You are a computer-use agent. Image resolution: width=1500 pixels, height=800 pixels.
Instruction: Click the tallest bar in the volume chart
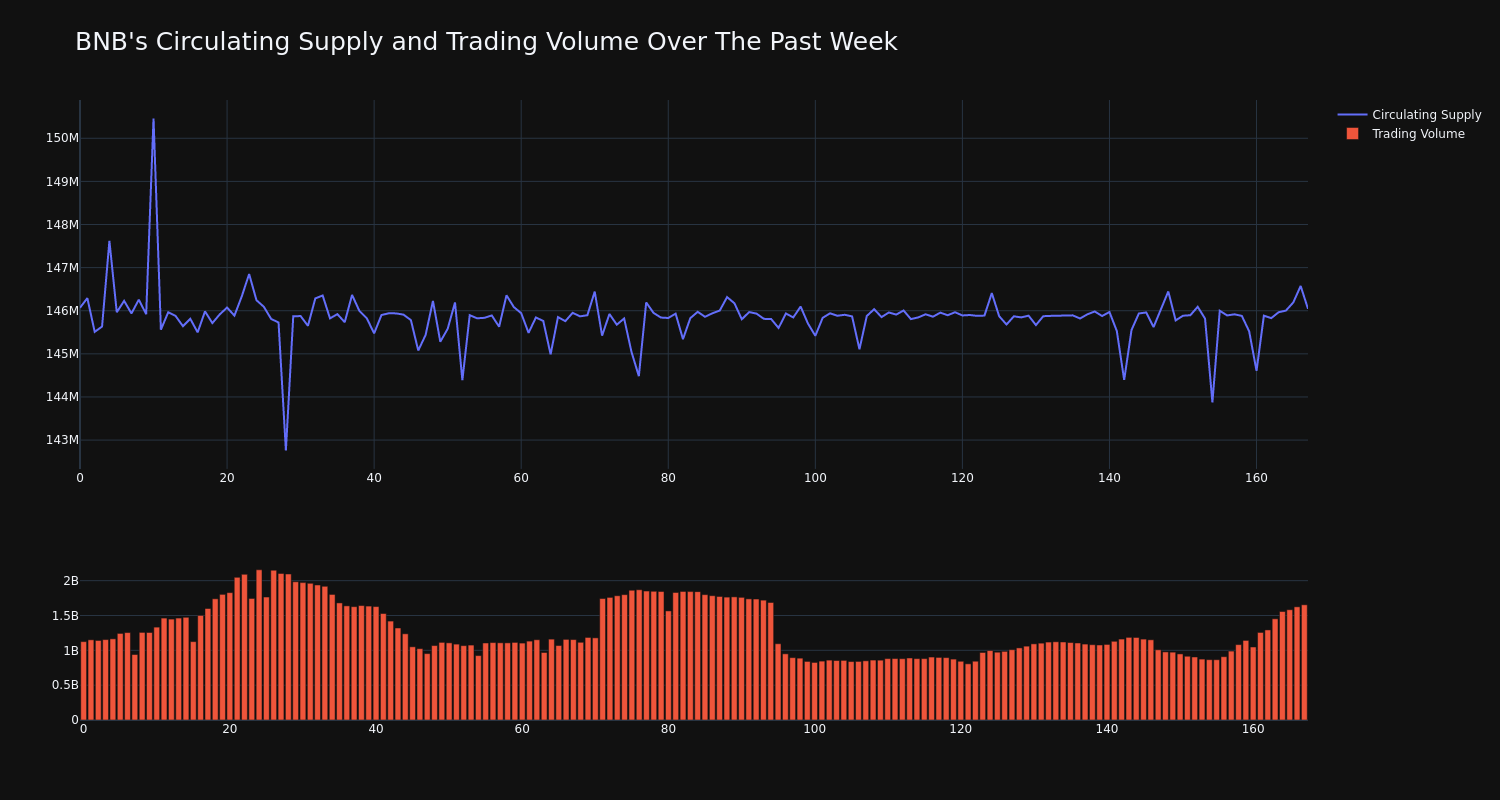[259, 645]
